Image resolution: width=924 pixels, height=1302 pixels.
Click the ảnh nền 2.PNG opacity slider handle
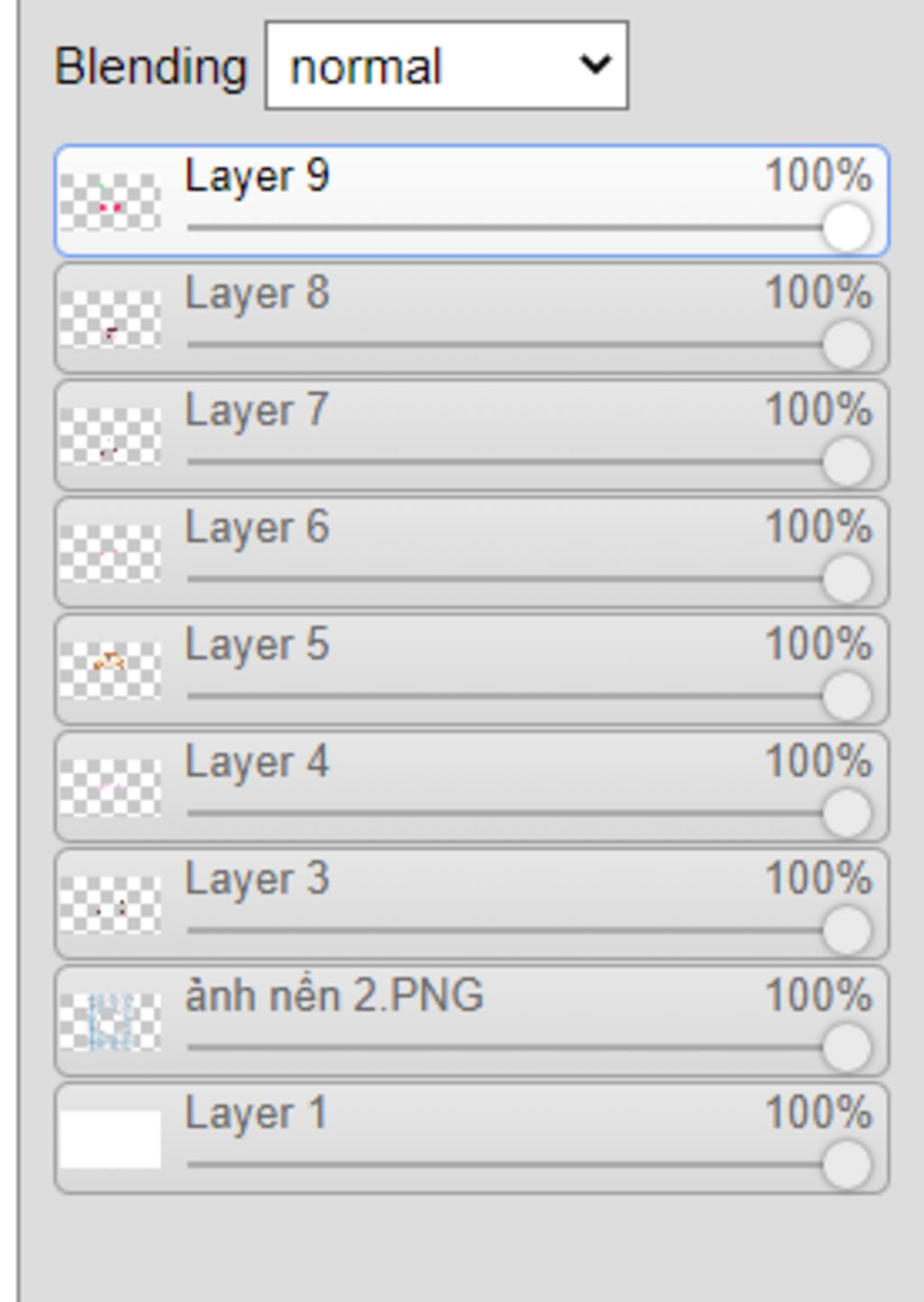click(x=846, y=1048)
